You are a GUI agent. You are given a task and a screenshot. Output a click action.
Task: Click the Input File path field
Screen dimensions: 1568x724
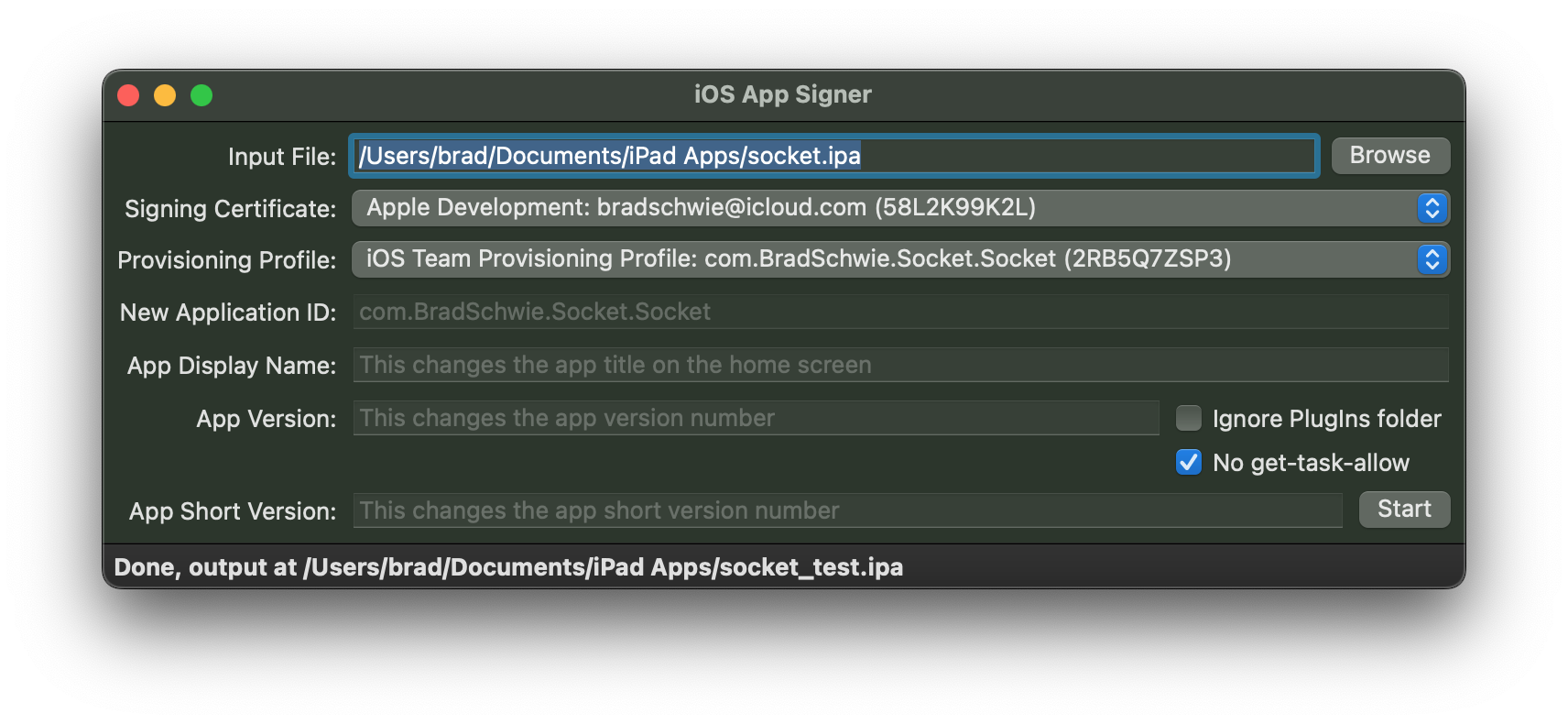click(x=833, y=156)
